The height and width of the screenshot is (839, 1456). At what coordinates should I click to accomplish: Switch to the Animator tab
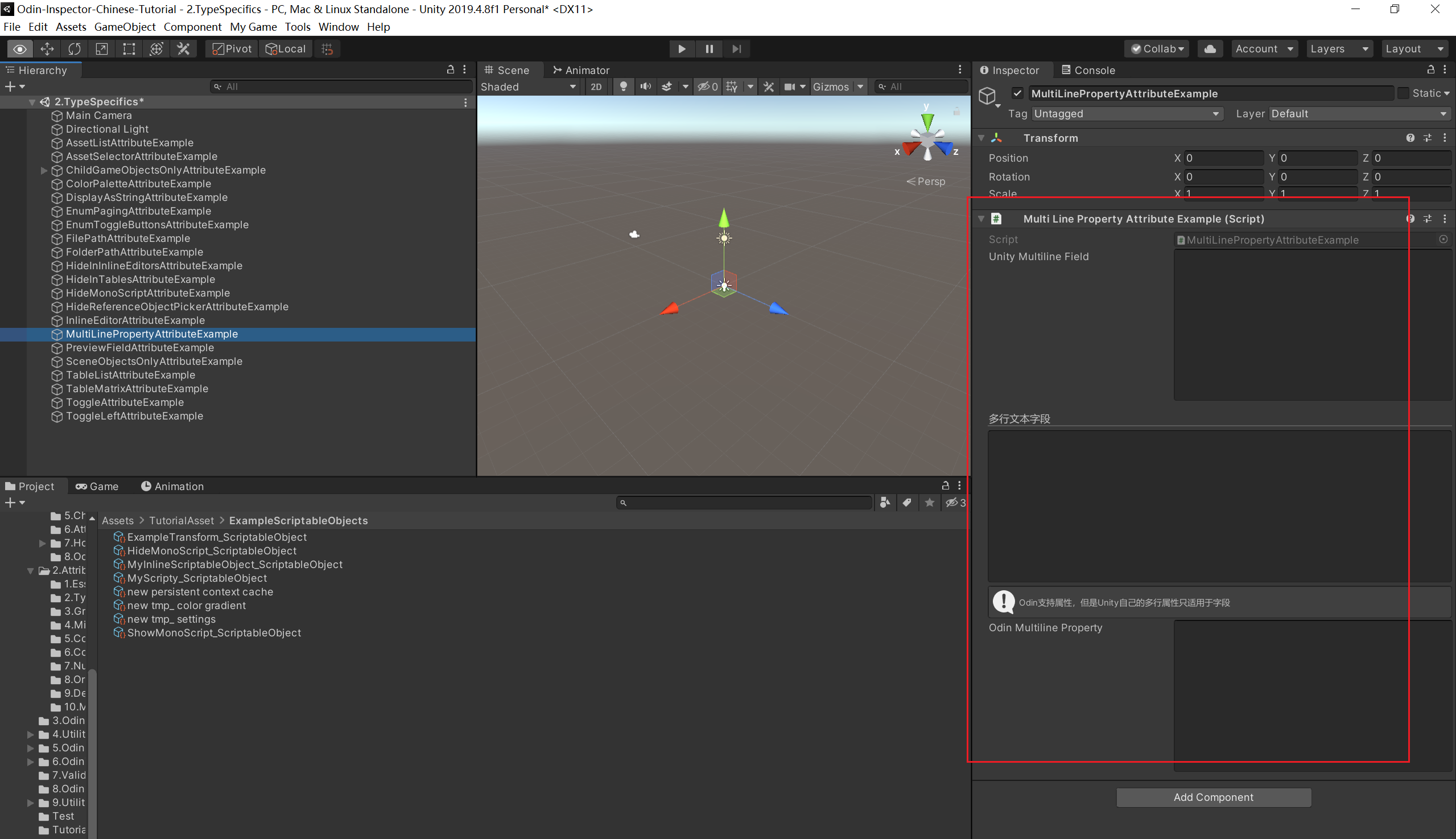[x=580, y=71]
